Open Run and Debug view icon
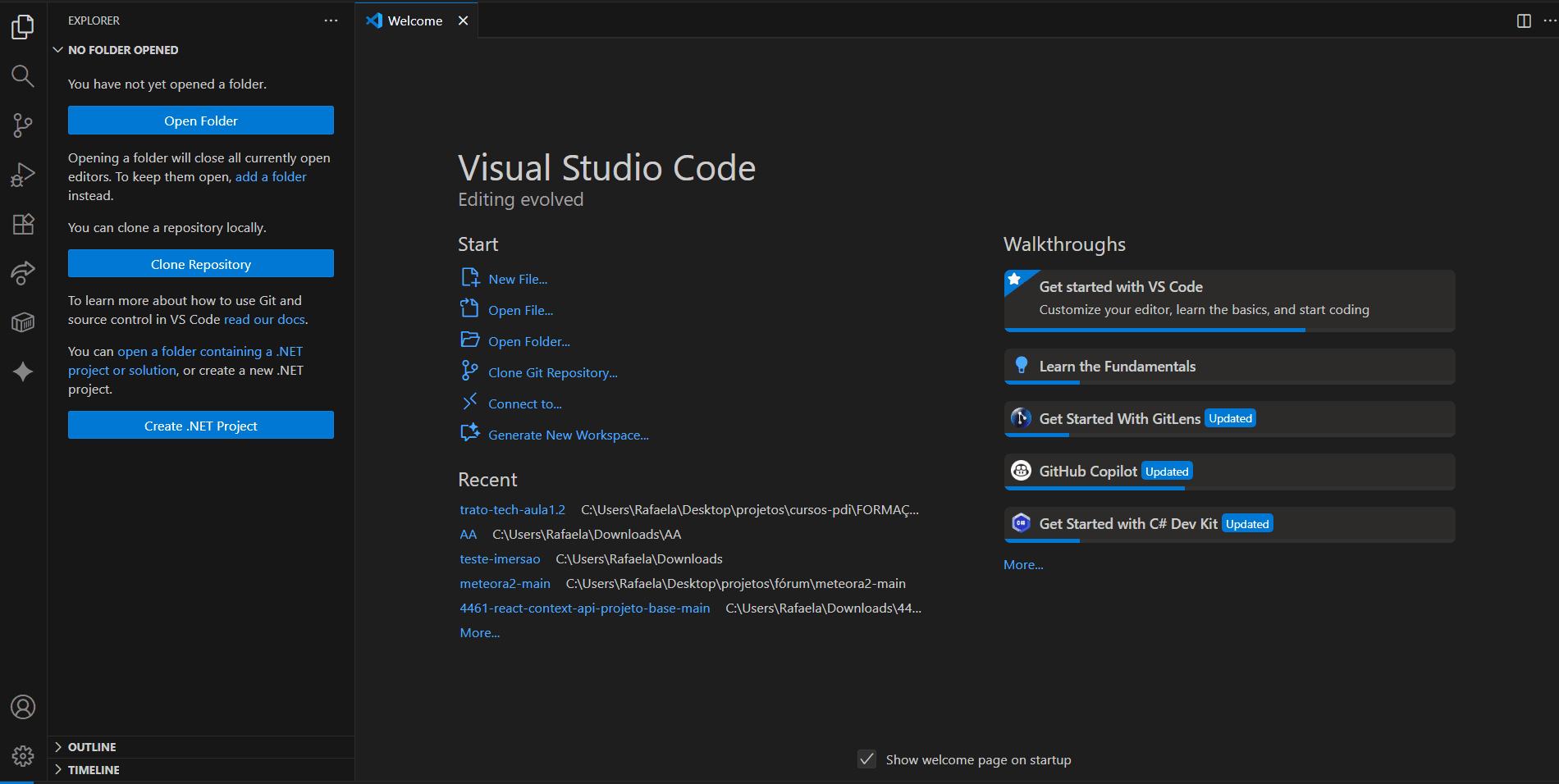 pyautogui.click(x=23, y=175)
